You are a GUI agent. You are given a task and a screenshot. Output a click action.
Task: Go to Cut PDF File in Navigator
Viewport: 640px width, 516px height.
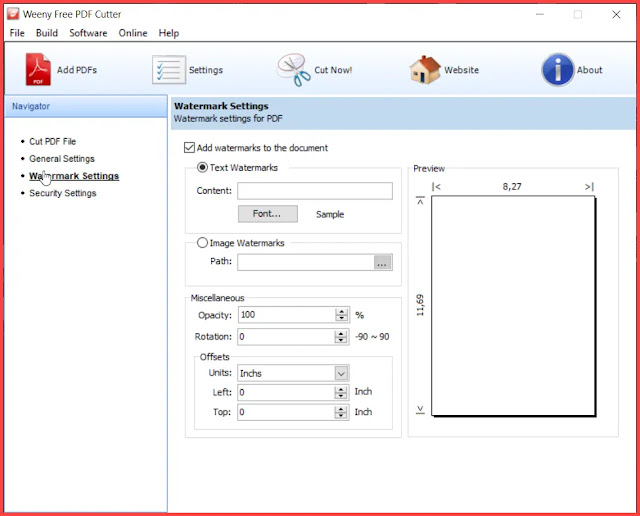pyautogui.click(x=53, y=142)
